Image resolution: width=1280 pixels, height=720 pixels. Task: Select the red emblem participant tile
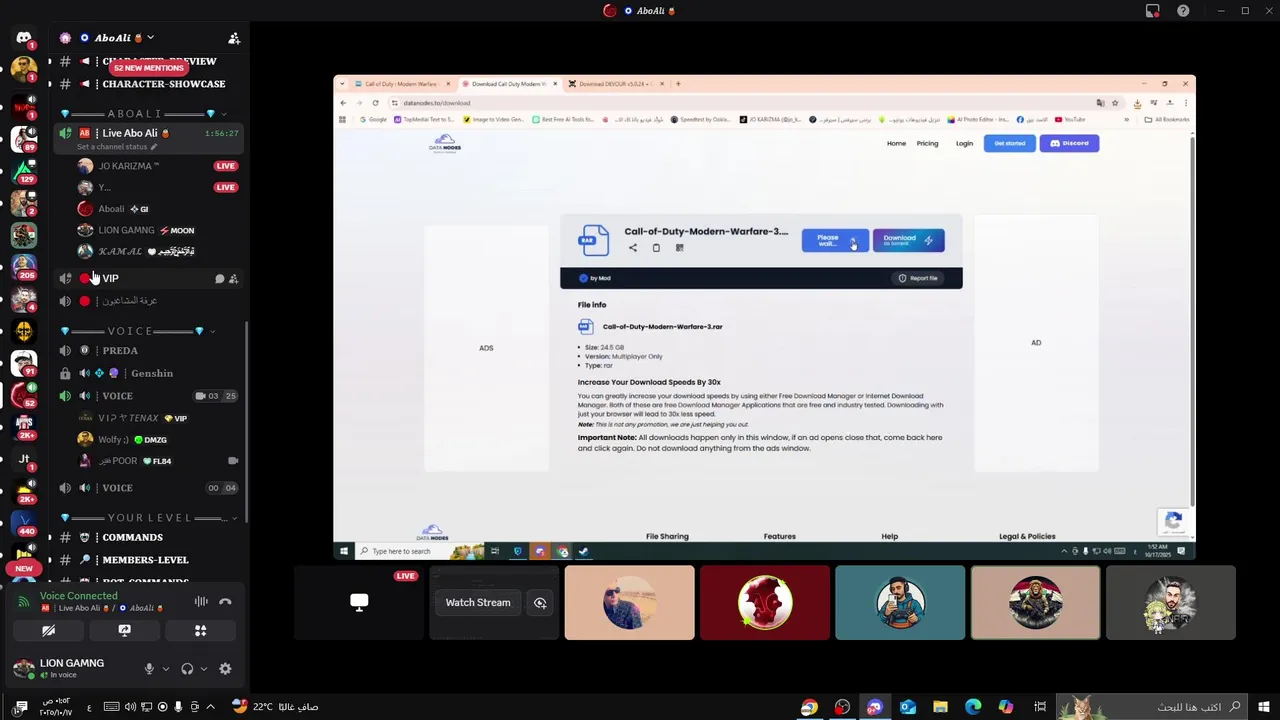click(765, 603)
